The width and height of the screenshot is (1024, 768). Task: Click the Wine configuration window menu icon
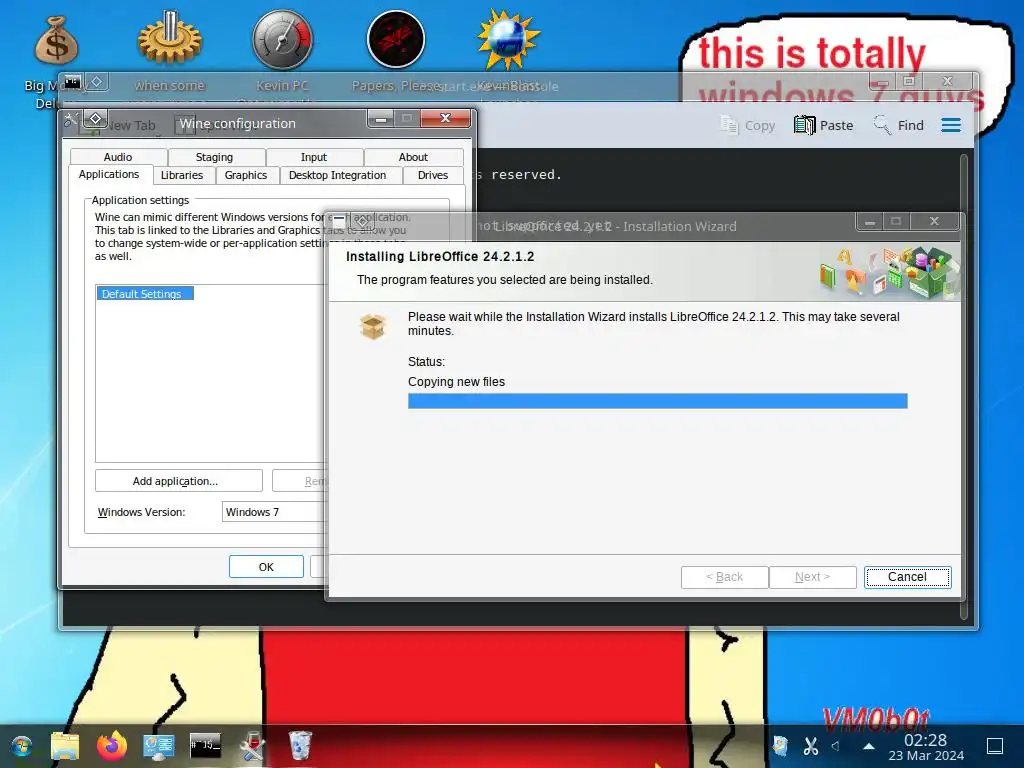click(71, 119)
